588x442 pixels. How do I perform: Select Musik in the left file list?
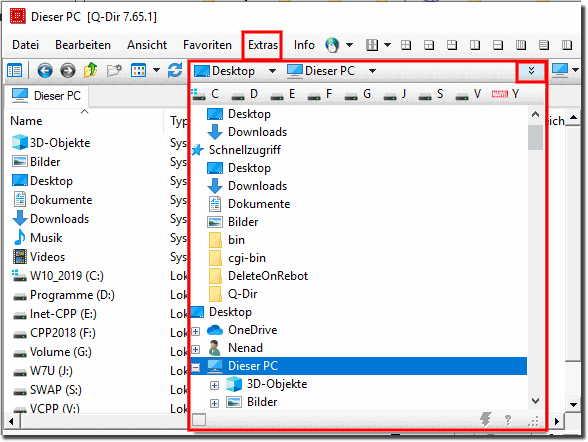tap(46, 238)
